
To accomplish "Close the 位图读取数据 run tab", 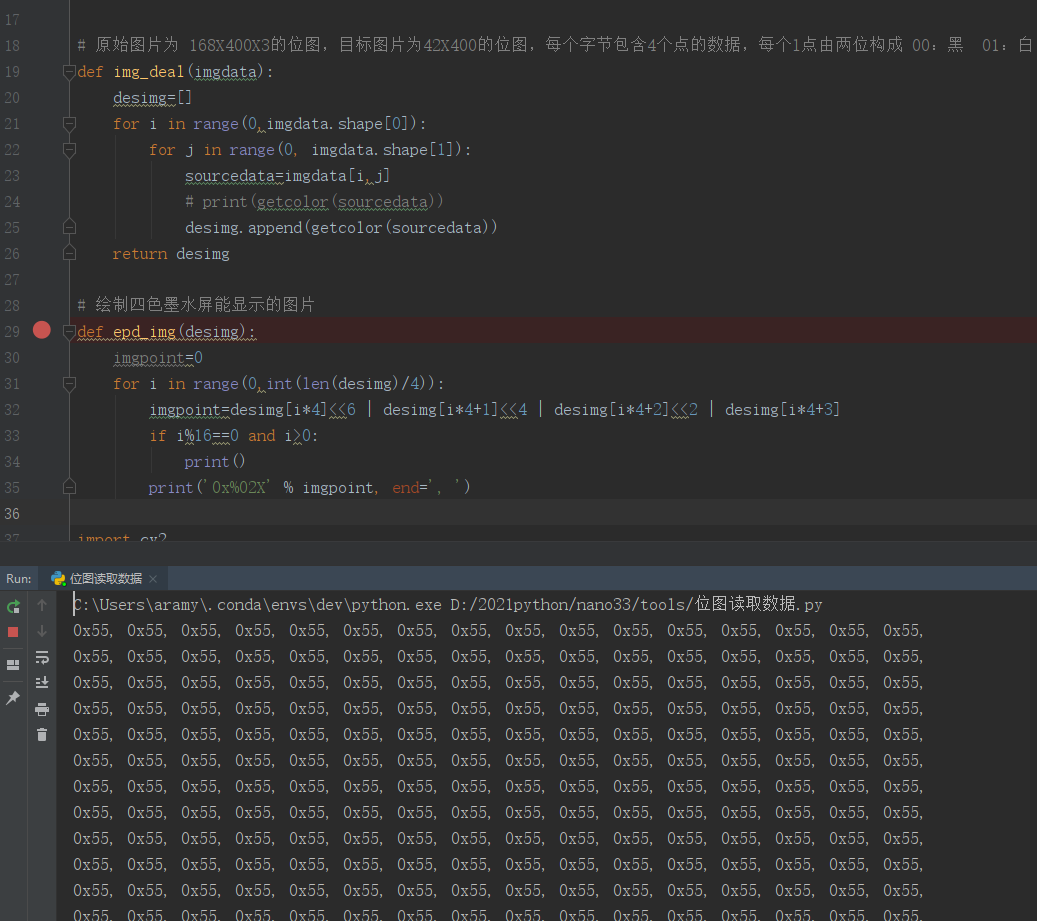I will tap(153, 579).
